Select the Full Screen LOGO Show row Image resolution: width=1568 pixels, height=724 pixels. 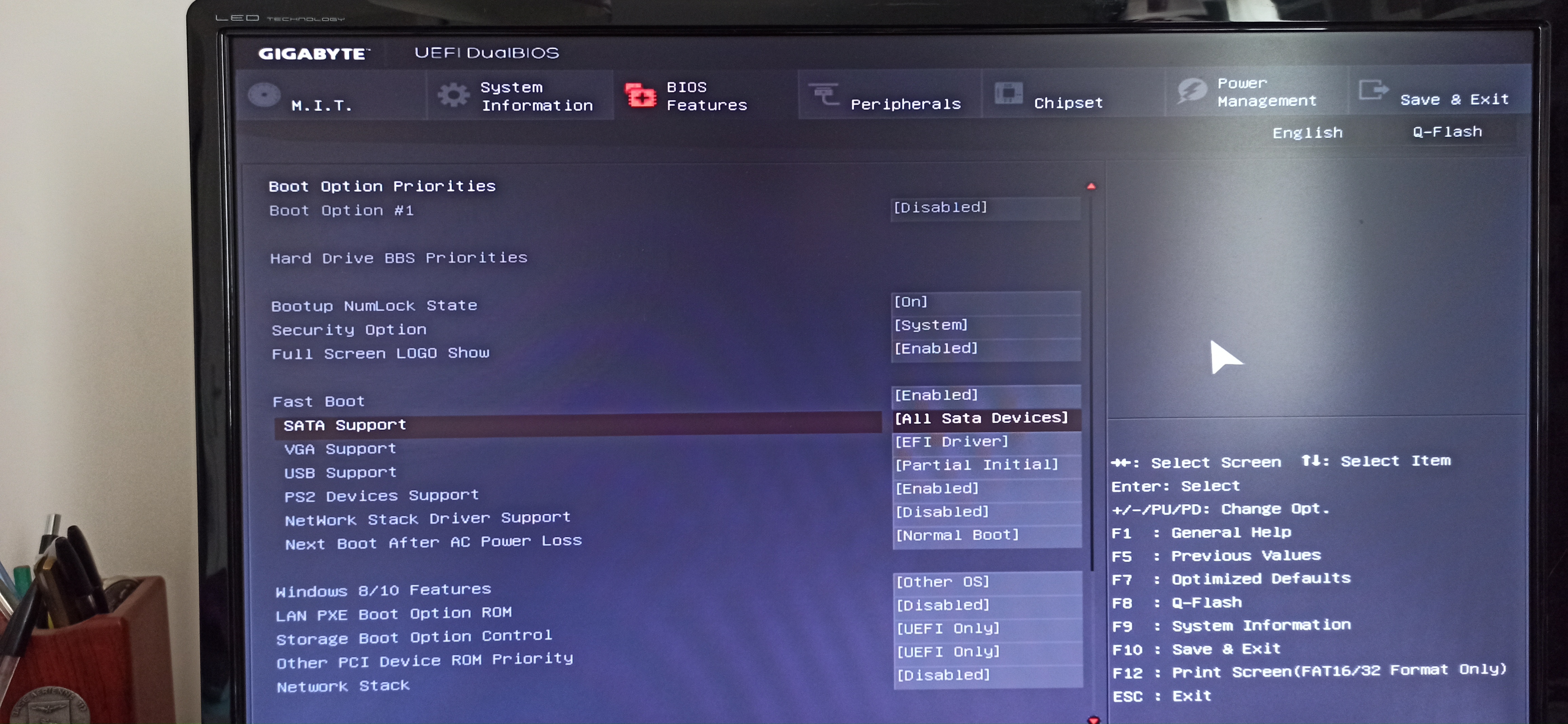[x=380, y=354]
